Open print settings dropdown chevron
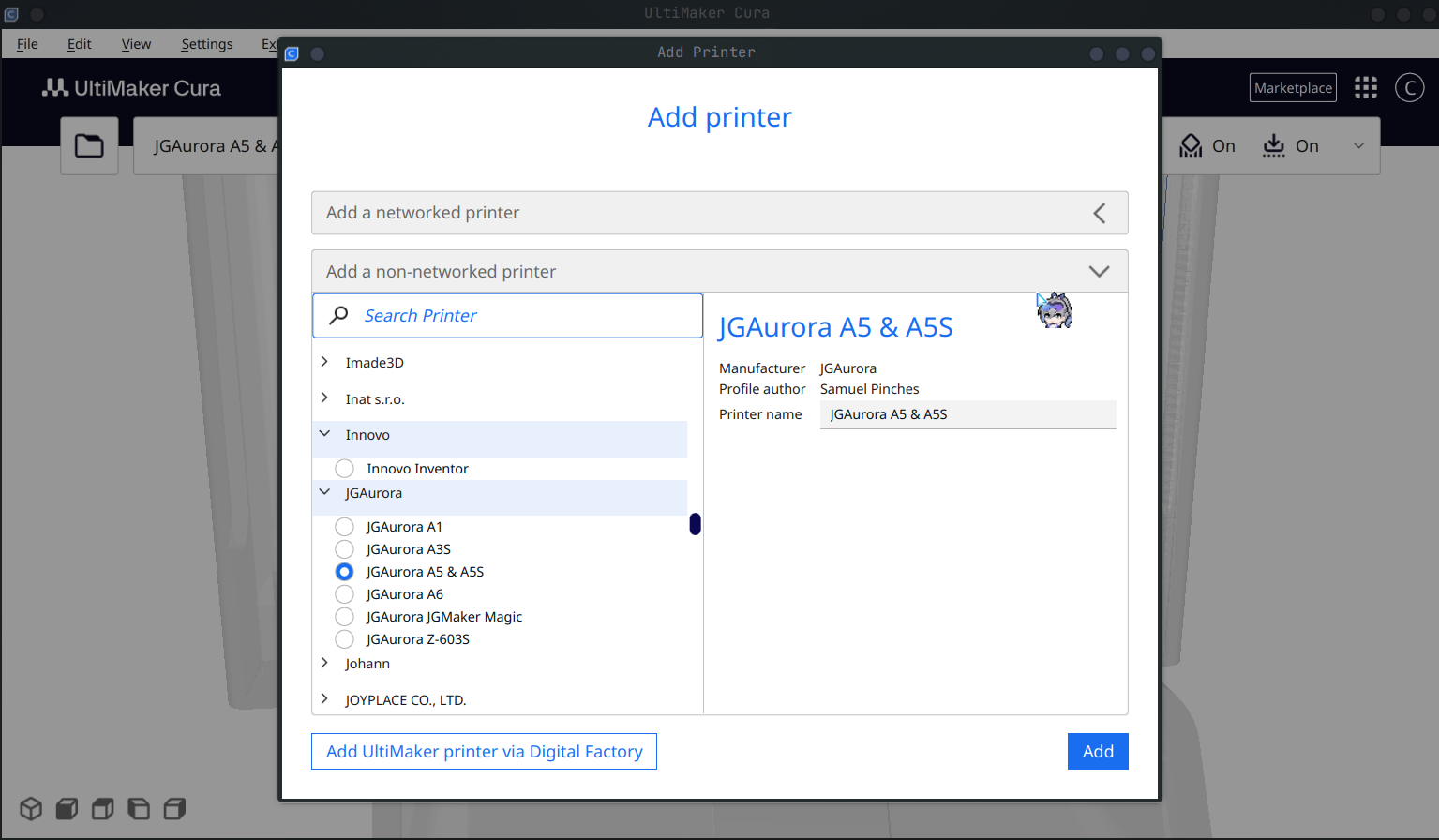 [x=1358, y=145]
